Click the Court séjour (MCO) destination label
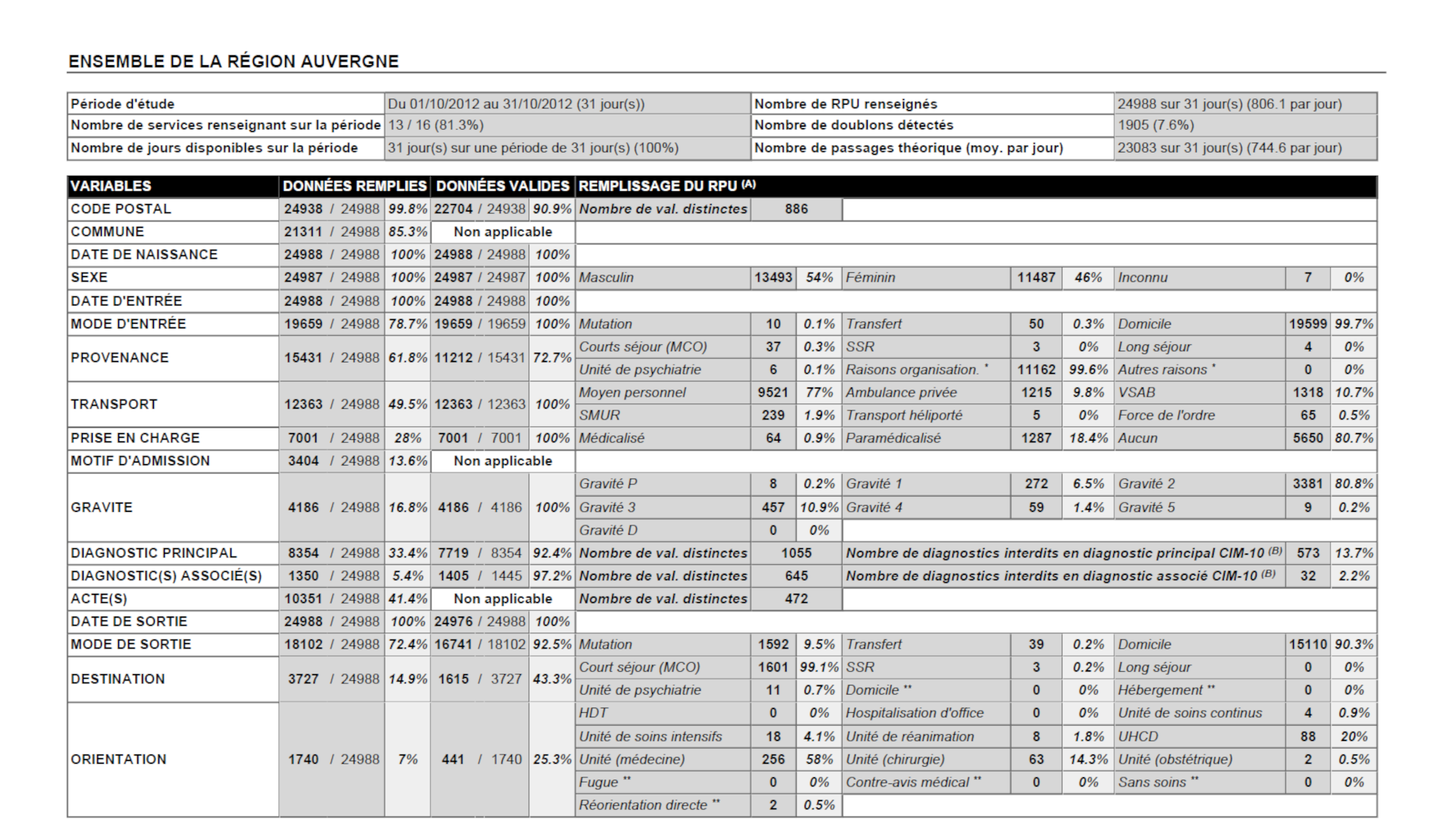This screenshot has height=819, width=1456. pos(639,667)
